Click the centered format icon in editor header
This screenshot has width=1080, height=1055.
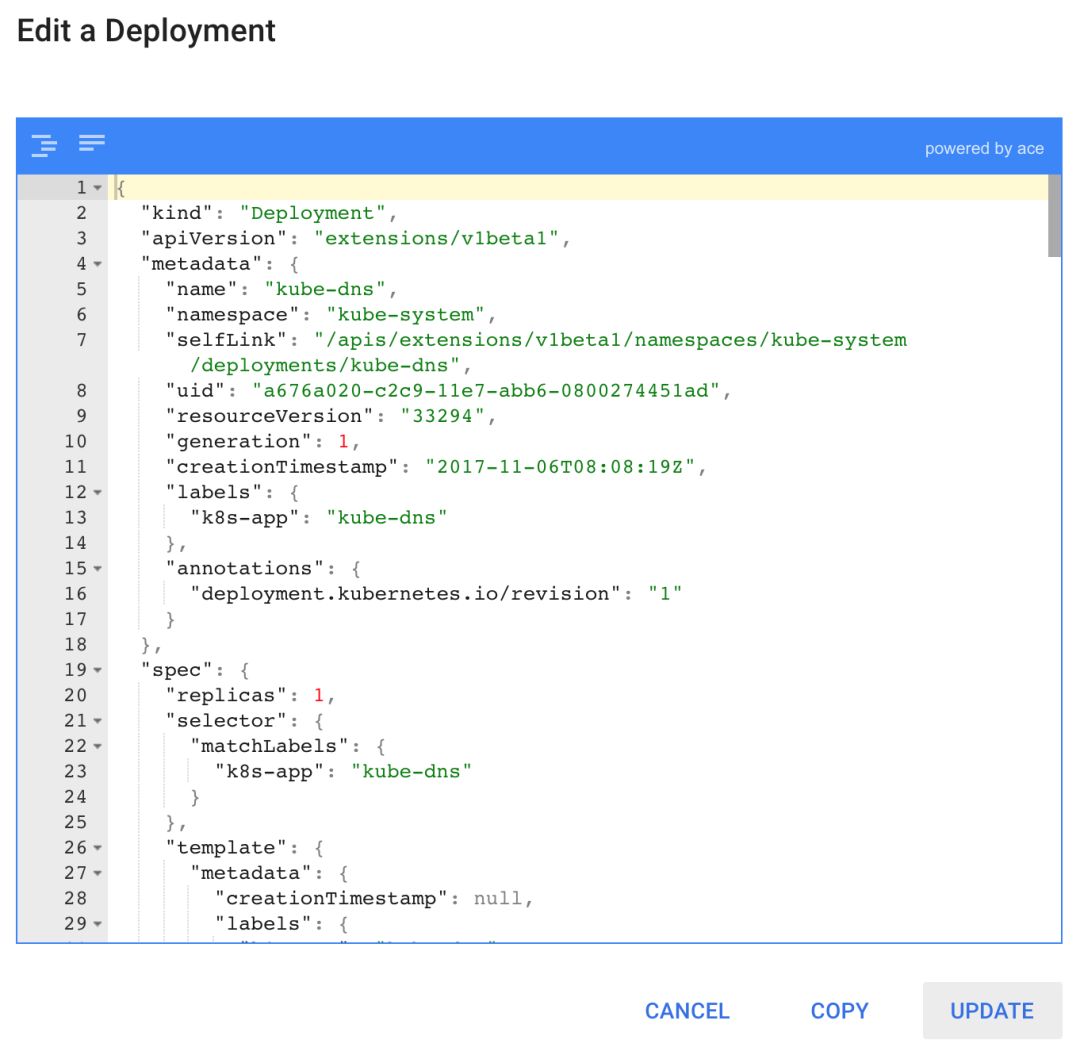tap(44, 145)
